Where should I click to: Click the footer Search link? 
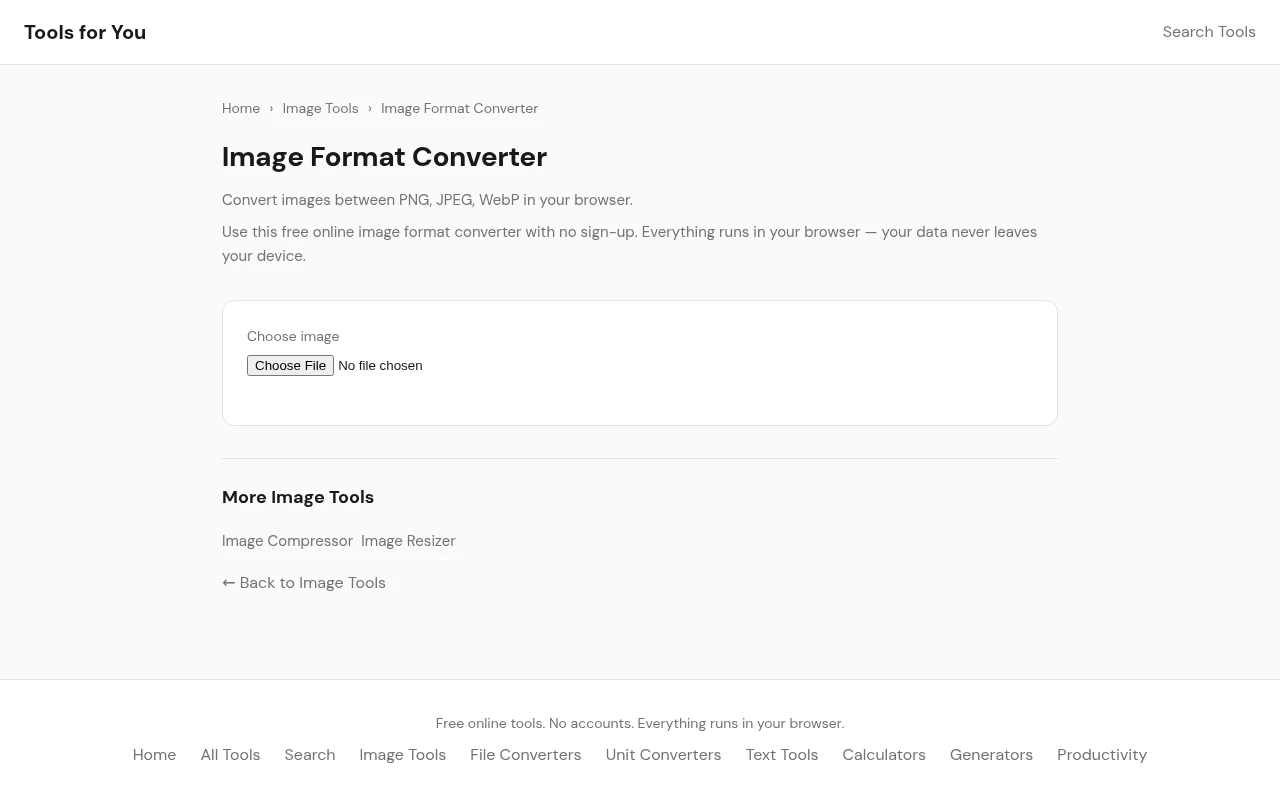309,755
